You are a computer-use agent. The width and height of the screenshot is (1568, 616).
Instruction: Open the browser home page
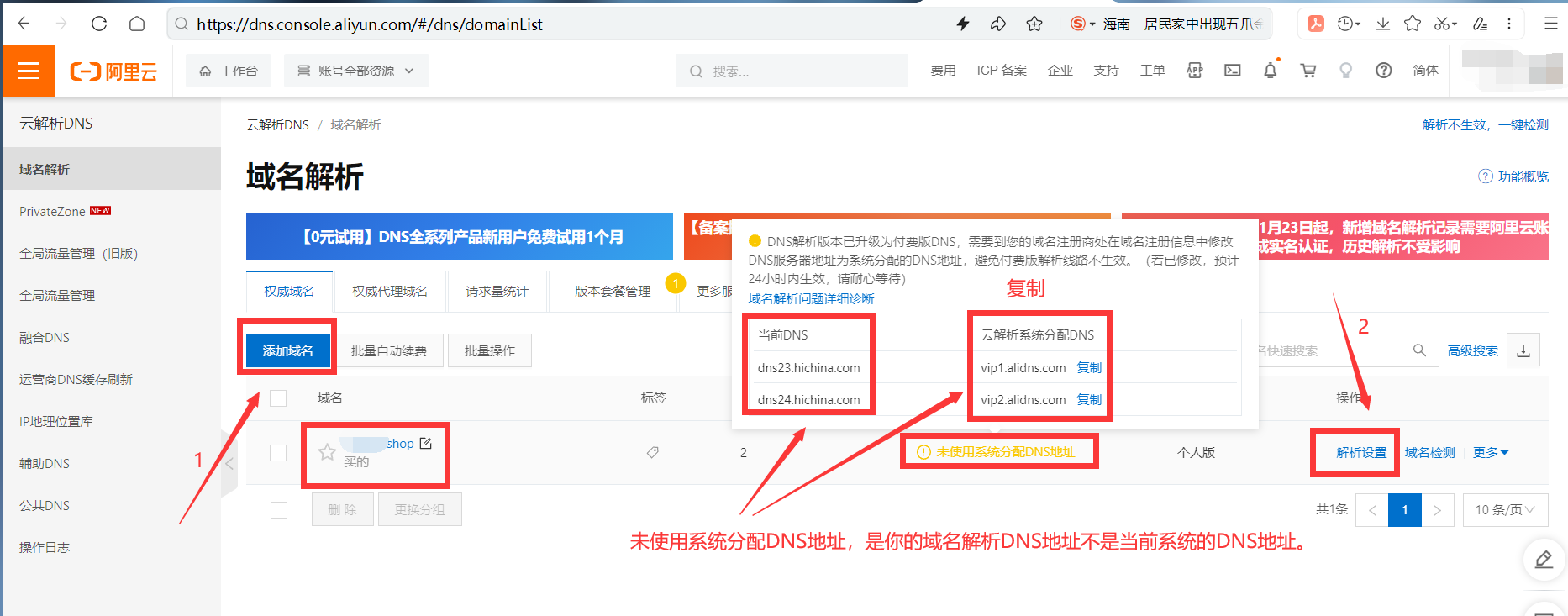[x=137, y=24]
